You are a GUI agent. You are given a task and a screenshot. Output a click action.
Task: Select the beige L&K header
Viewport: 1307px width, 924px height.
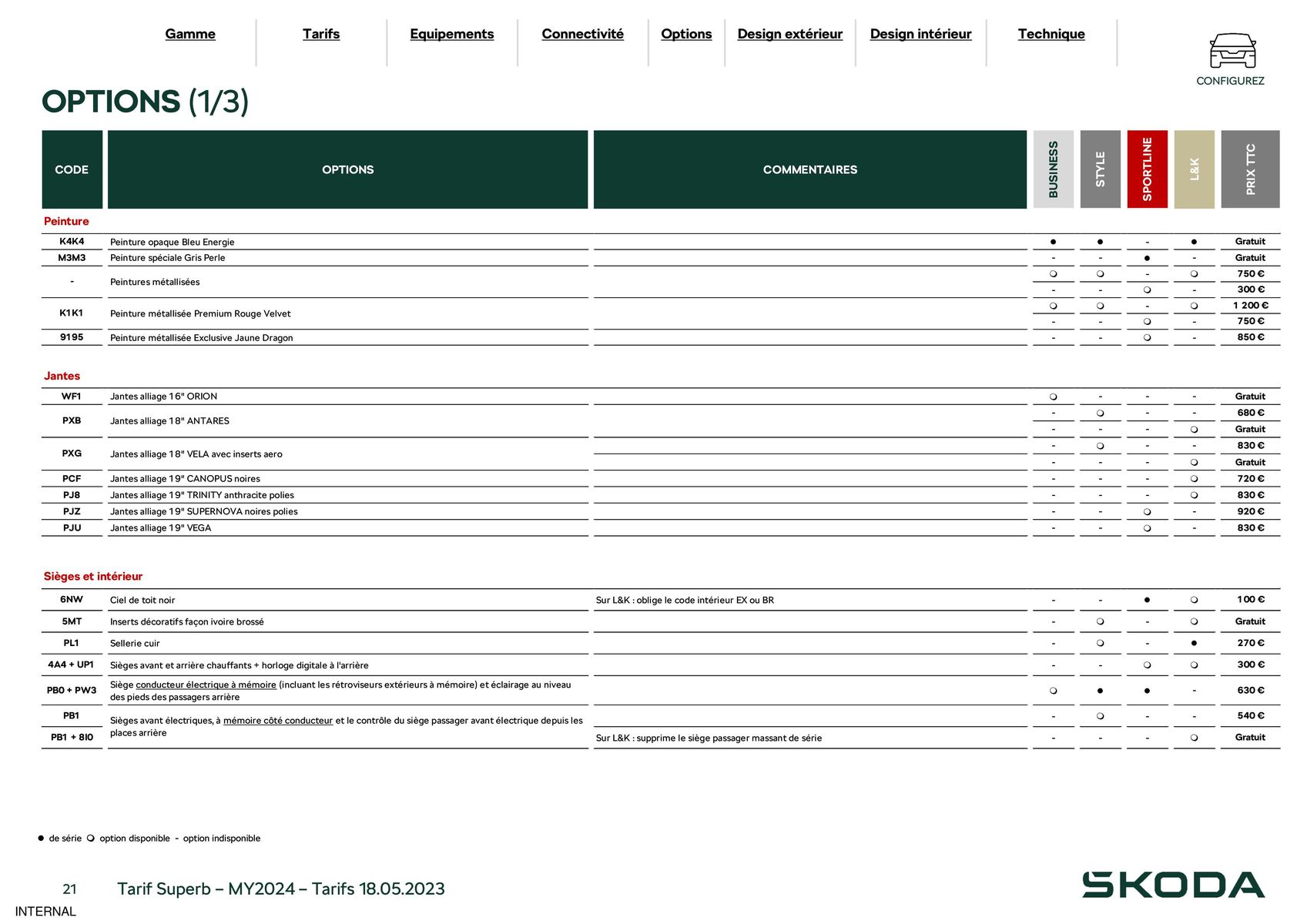pos(1195,169)
